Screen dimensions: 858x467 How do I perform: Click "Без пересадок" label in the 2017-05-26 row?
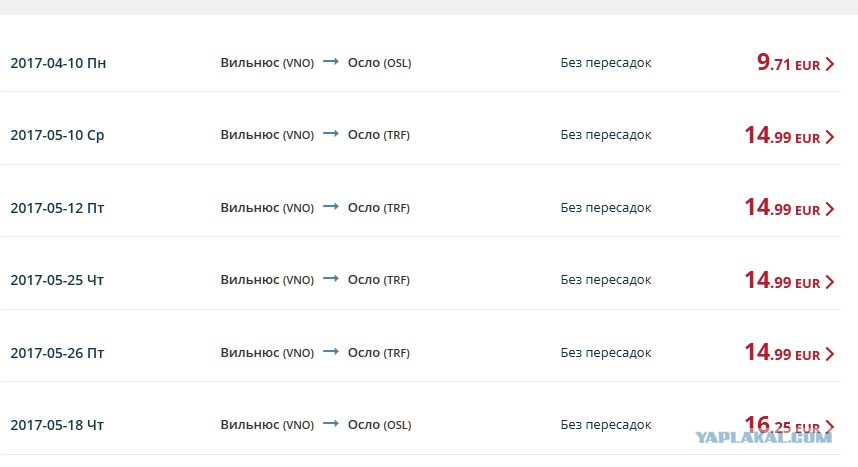606,353
